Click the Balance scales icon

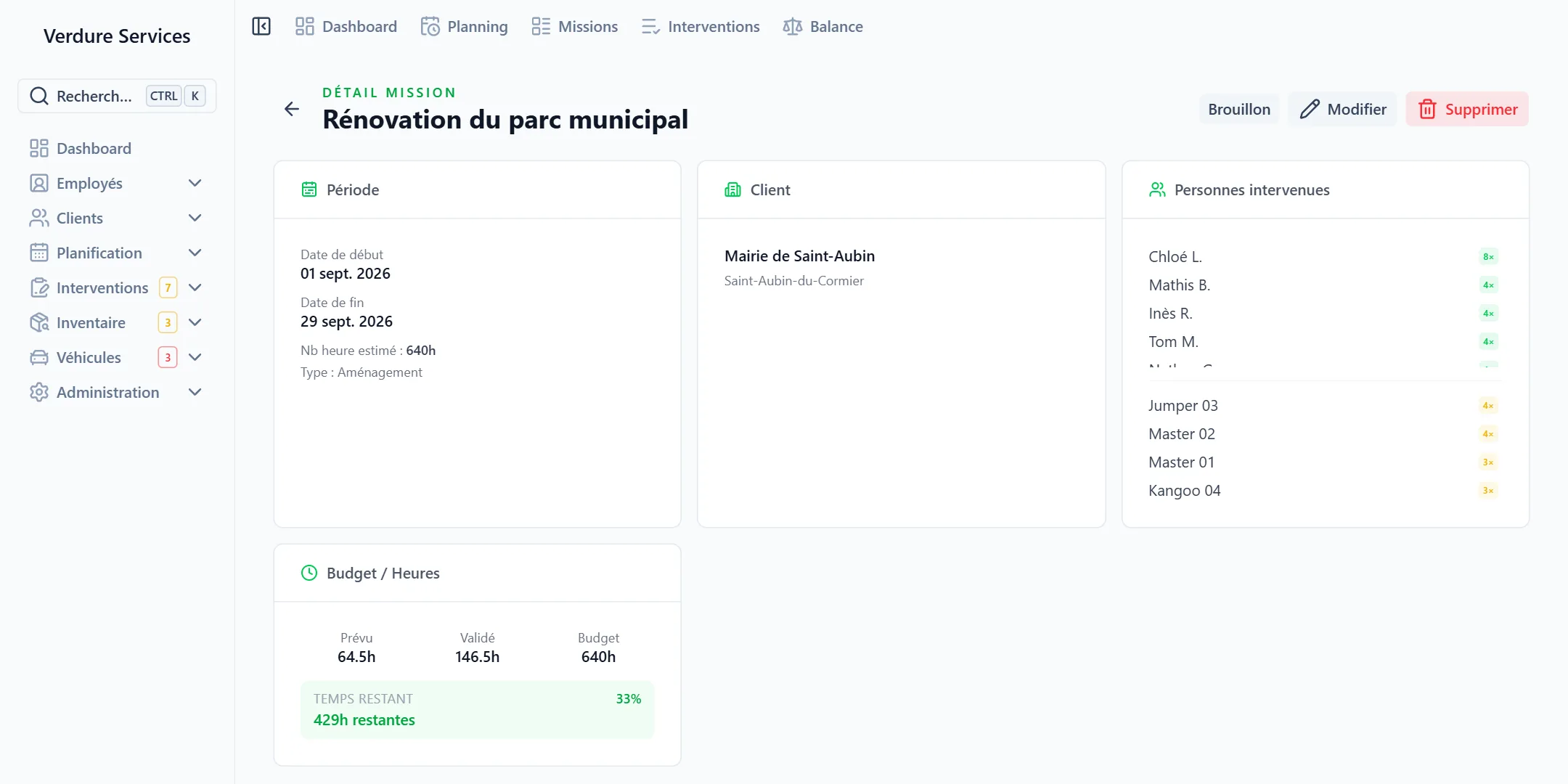tap(793, 27)
